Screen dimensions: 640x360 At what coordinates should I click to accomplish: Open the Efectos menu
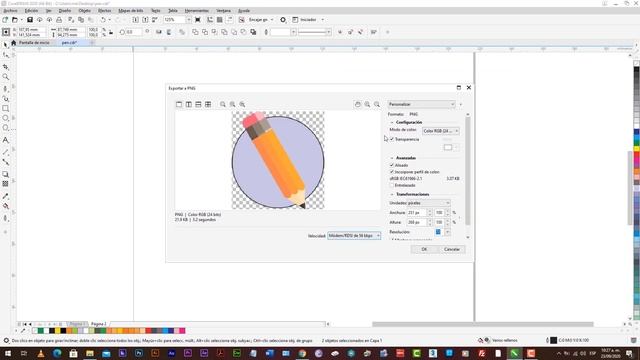104,11
